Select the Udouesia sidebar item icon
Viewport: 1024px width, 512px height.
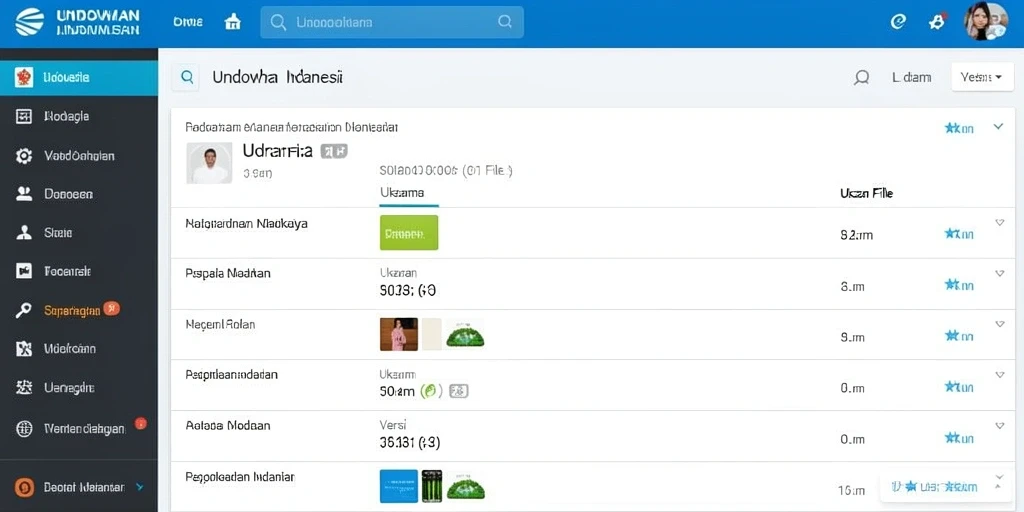click(24, 78)
